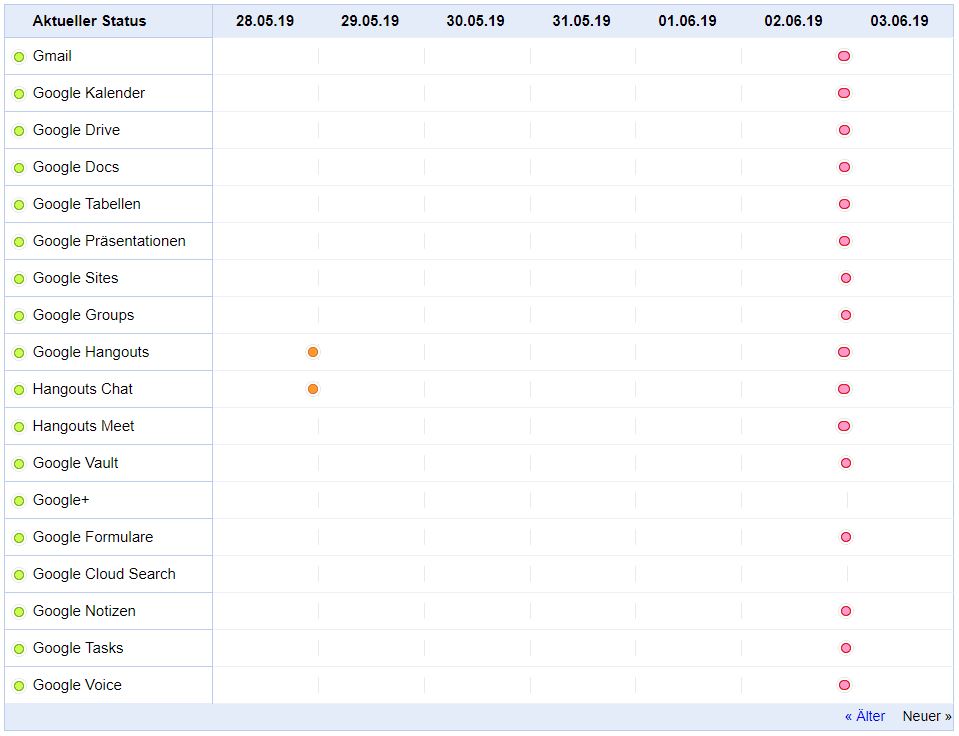This screenshot has width=959, height=736.
Task: Select the Google Notizen service name
Action: tap(84, 611)
